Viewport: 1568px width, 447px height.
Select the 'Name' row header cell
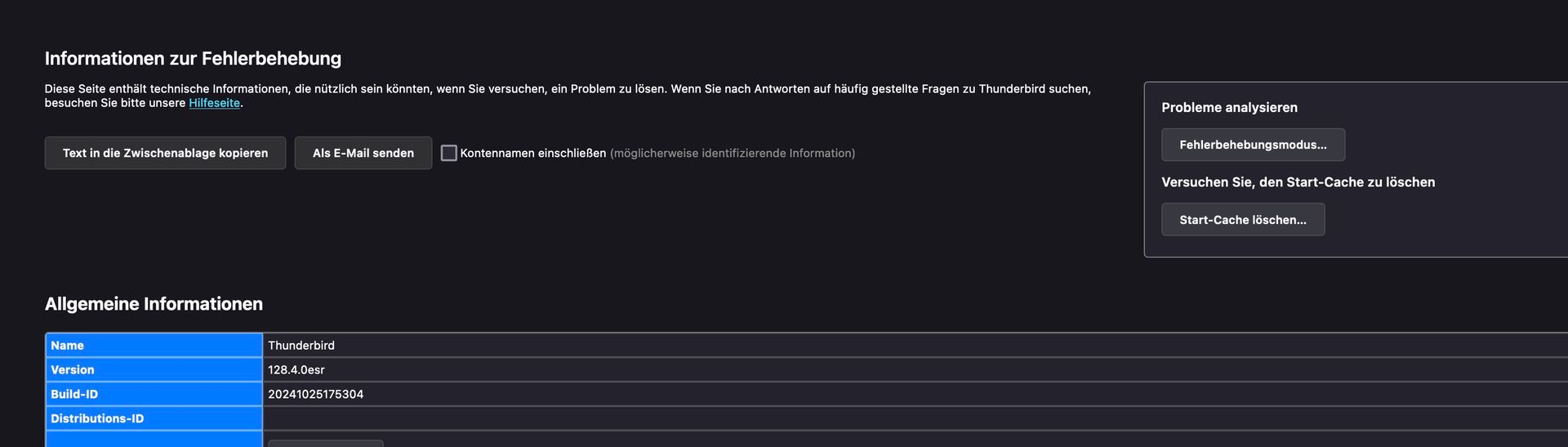(154, 346)
